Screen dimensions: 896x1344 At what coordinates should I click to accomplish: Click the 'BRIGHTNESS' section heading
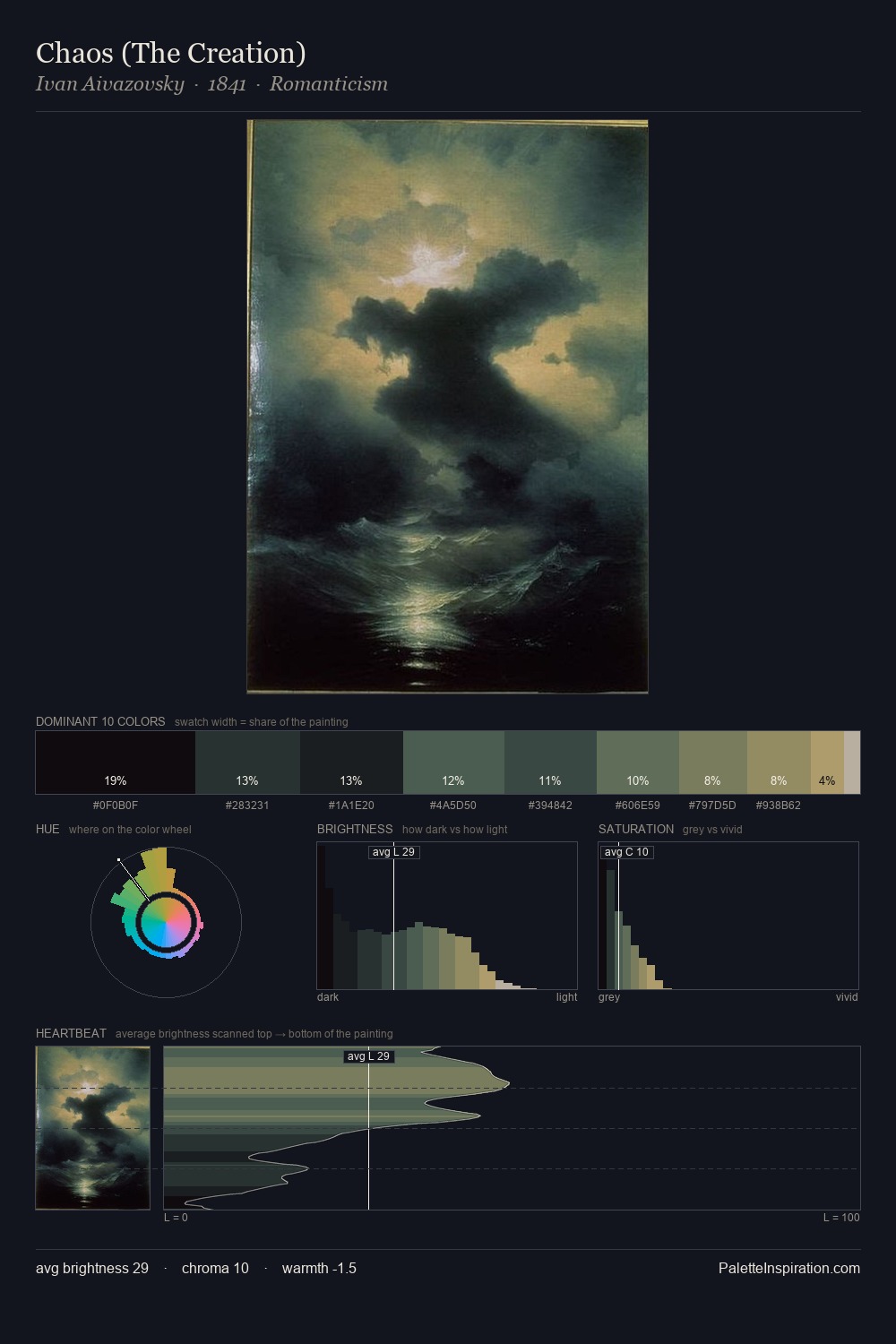point(355,829)
